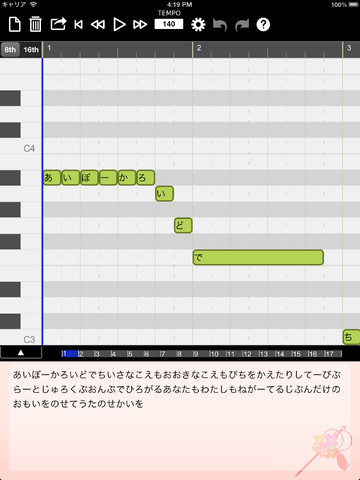Jump to bar 17 in overview strip
This screenshot has width=360, height=480.
tap(332, 354)
